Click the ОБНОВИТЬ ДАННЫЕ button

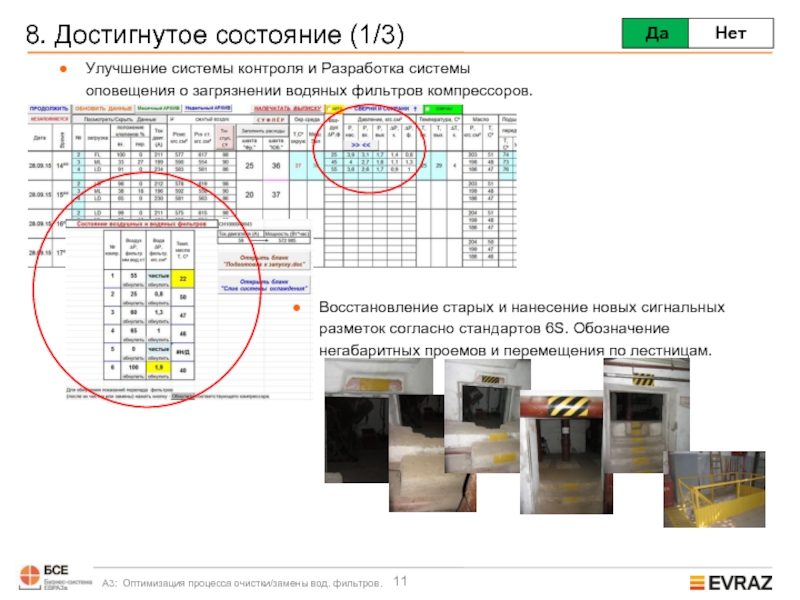click(104, 109)
